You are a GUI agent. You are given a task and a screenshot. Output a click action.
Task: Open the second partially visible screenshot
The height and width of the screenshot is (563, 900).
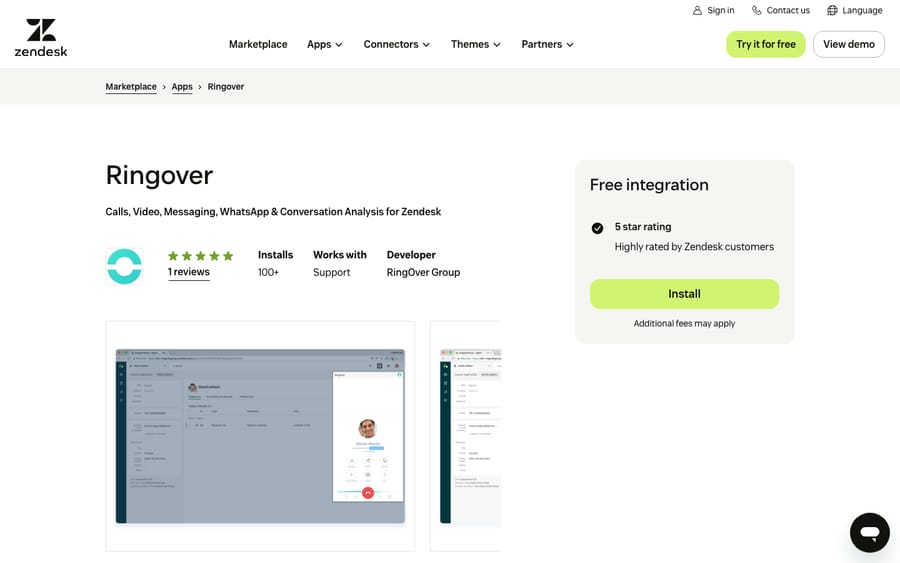(x=465, y=436)
